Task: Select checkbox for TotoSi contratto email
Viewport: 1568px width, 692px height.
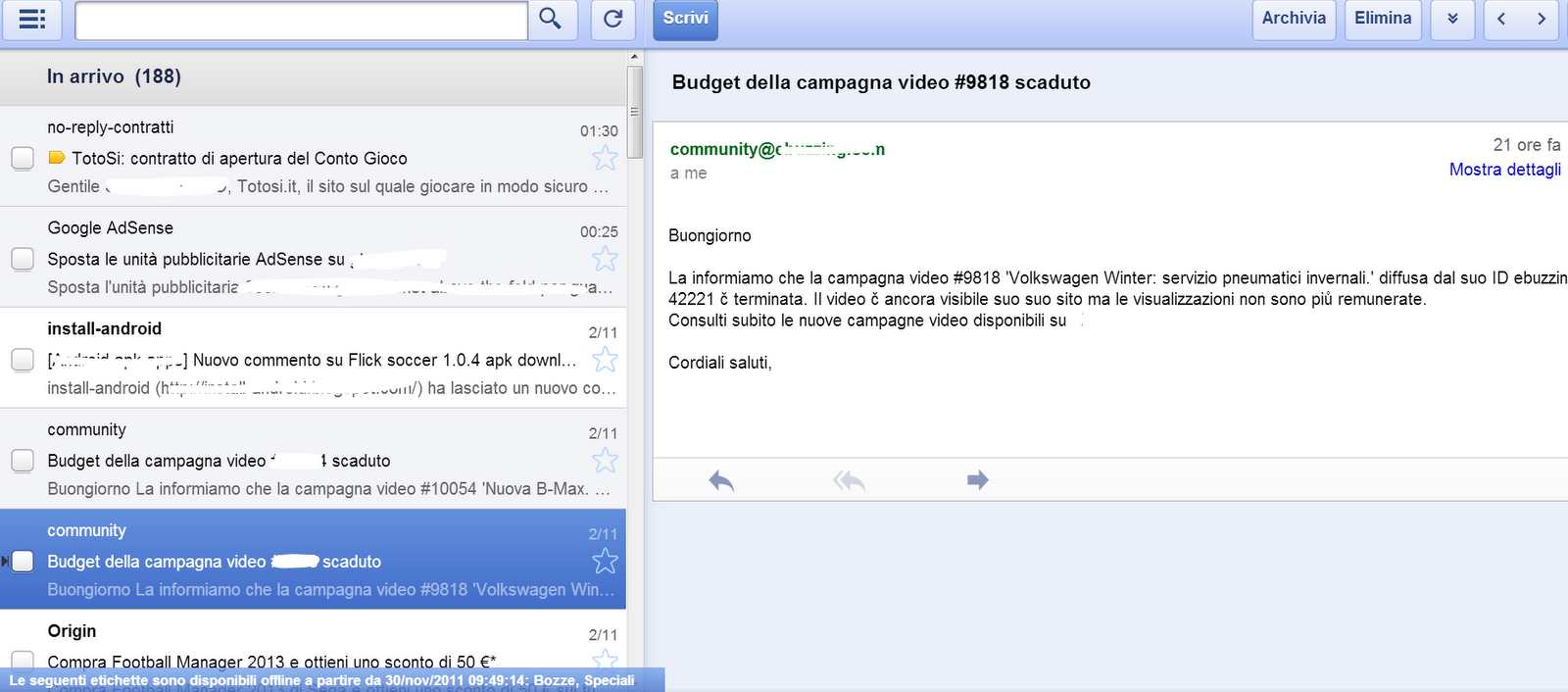Action: [x=23, y=158]
